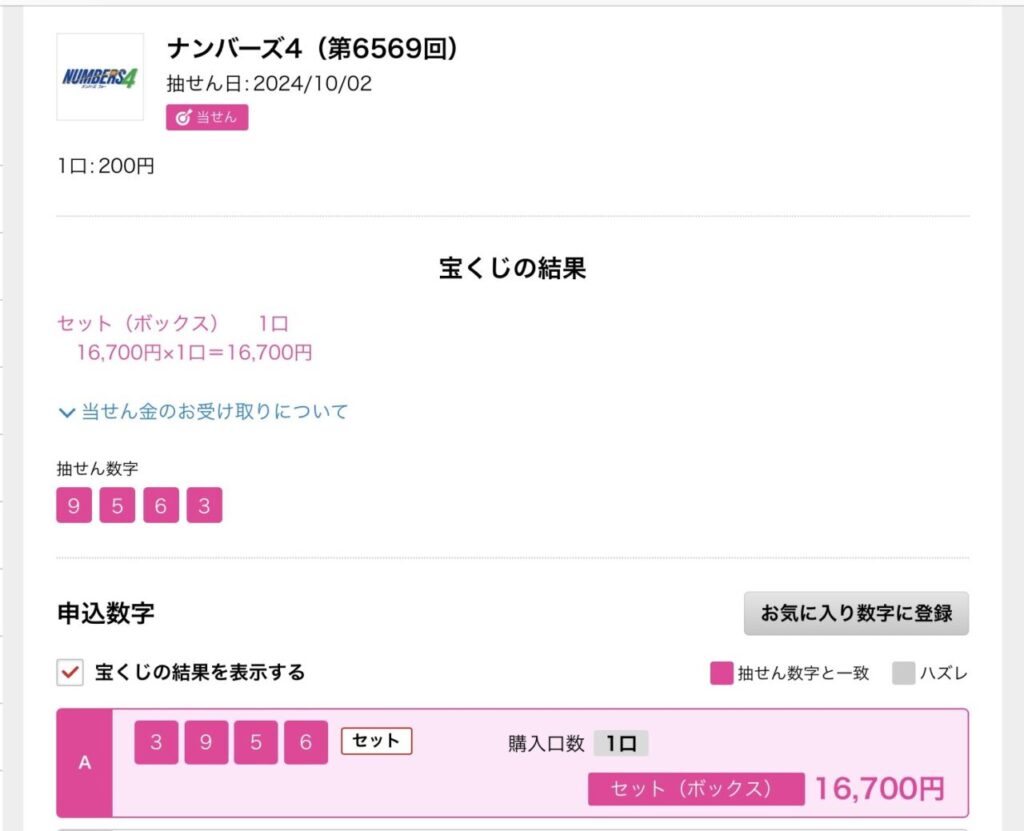Viewport: 1024px width, 831px height.
Task: Click the pink 当せん badge
Action: click(x=207, y=118)
